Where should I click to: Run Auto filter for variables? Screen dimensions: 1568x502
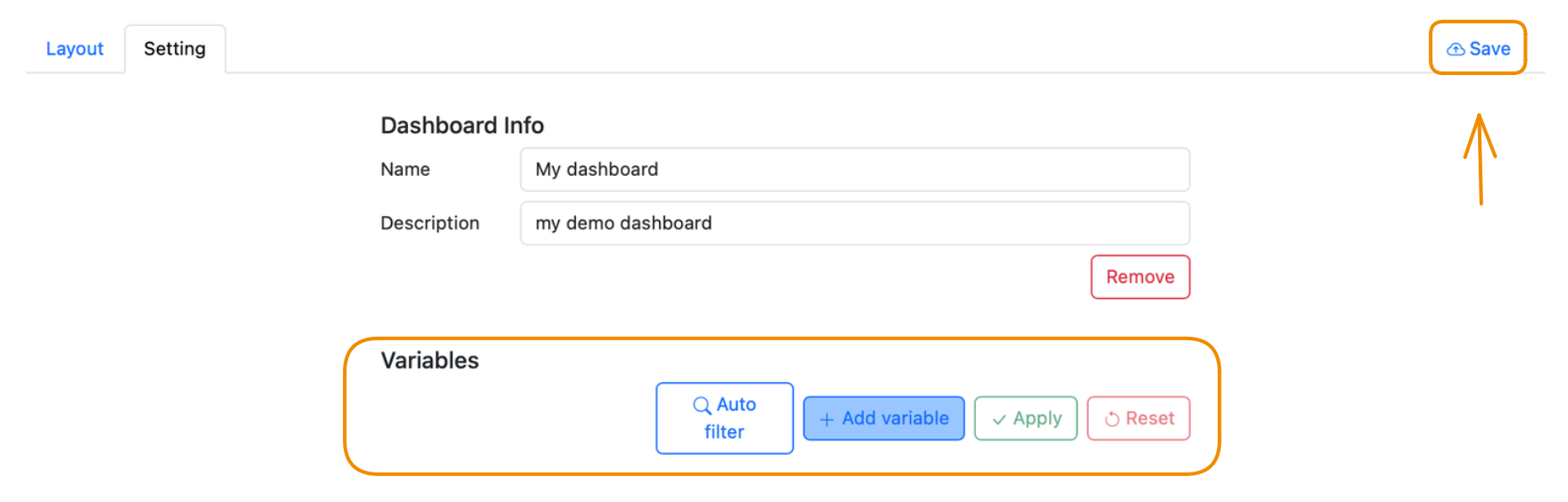(724, 418)
